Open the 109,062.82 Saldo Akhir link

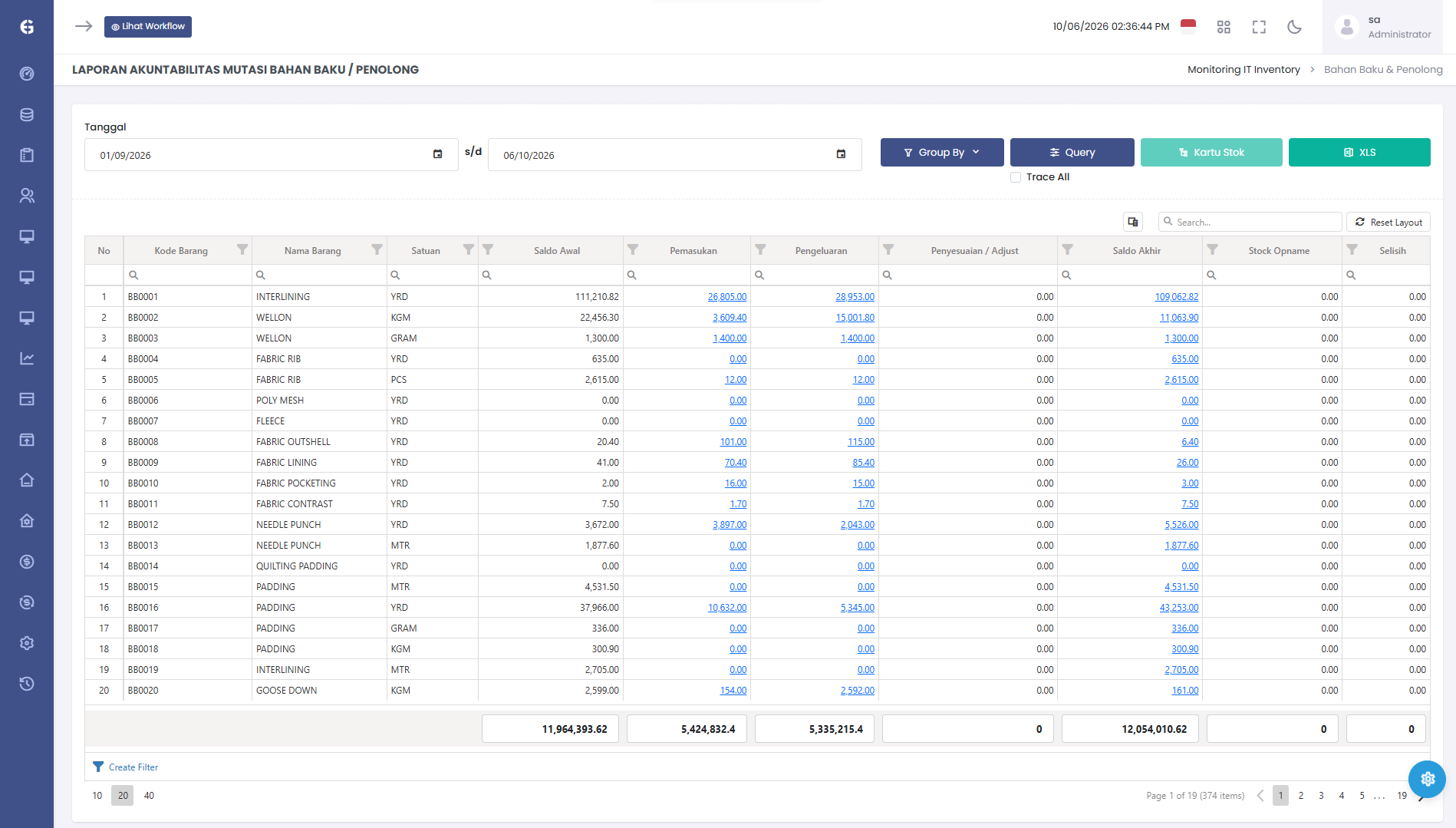click(x=1176, y=297)
